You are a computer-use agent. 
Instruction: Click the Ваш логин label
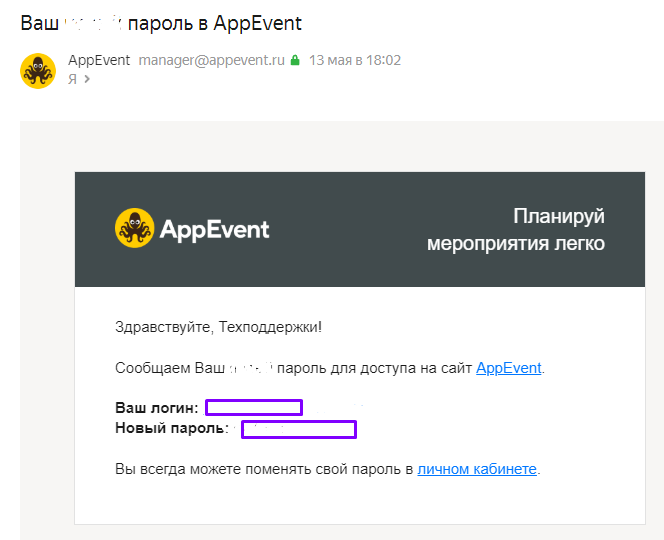click(157, 408)
